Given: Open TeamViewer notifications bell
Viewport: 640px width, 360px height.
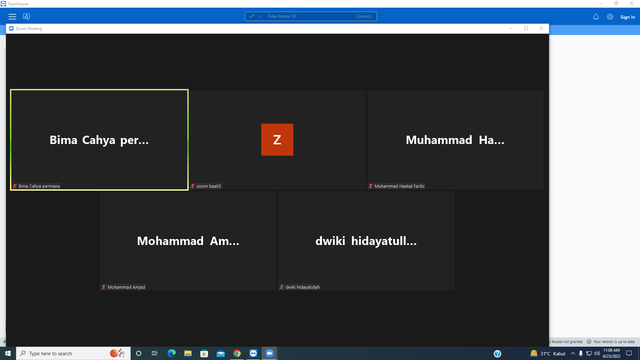Looking at the screenshot, I should [596, 17].
